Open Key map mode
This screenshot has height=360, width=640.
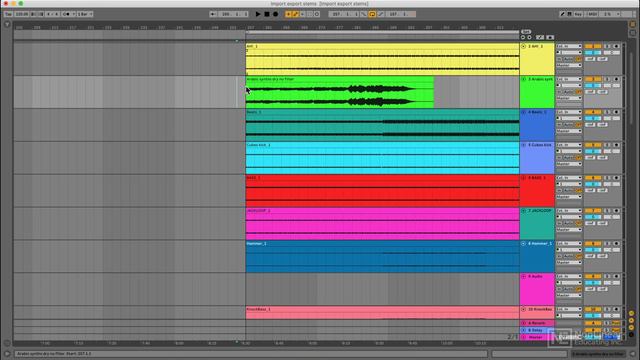pos(578,14)
